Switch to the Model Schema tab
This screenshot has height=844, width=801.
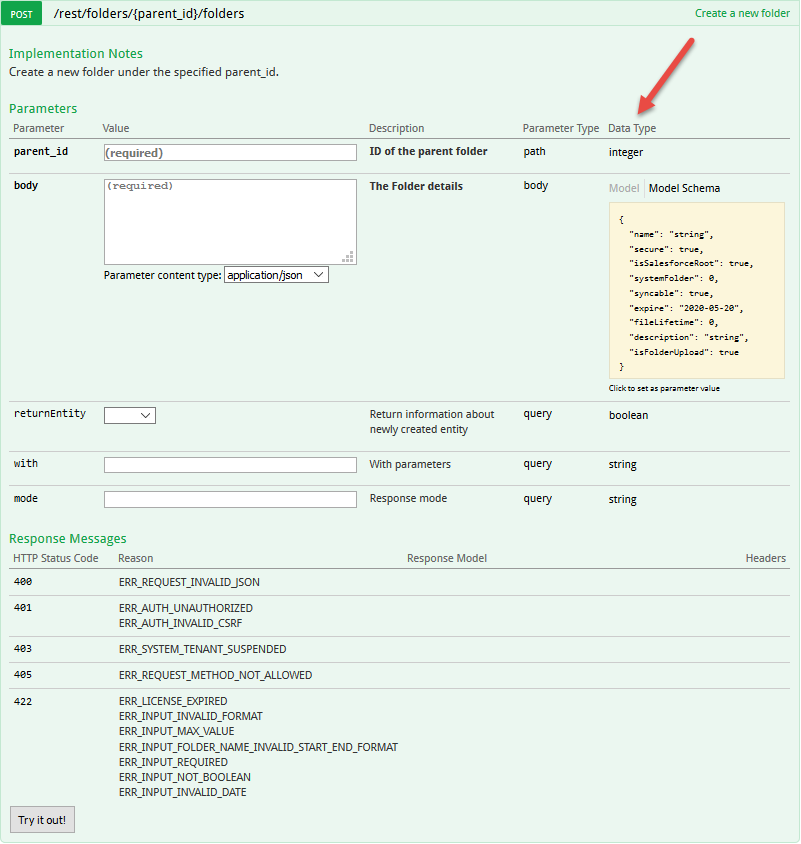[x=684, y=188]
